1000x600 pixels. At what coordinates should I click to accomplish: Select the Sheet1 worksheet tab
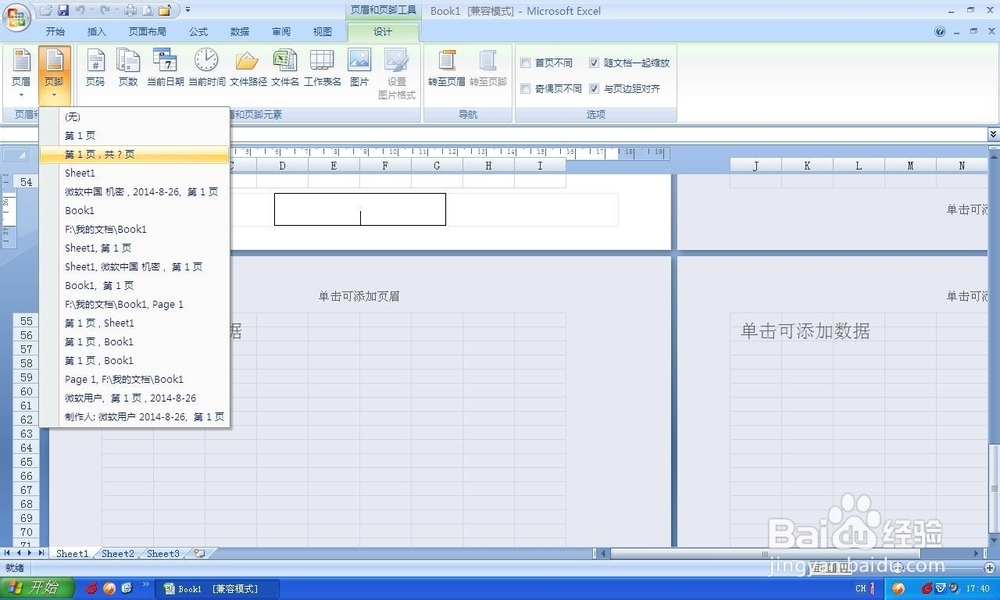click(x=72, y=553)
